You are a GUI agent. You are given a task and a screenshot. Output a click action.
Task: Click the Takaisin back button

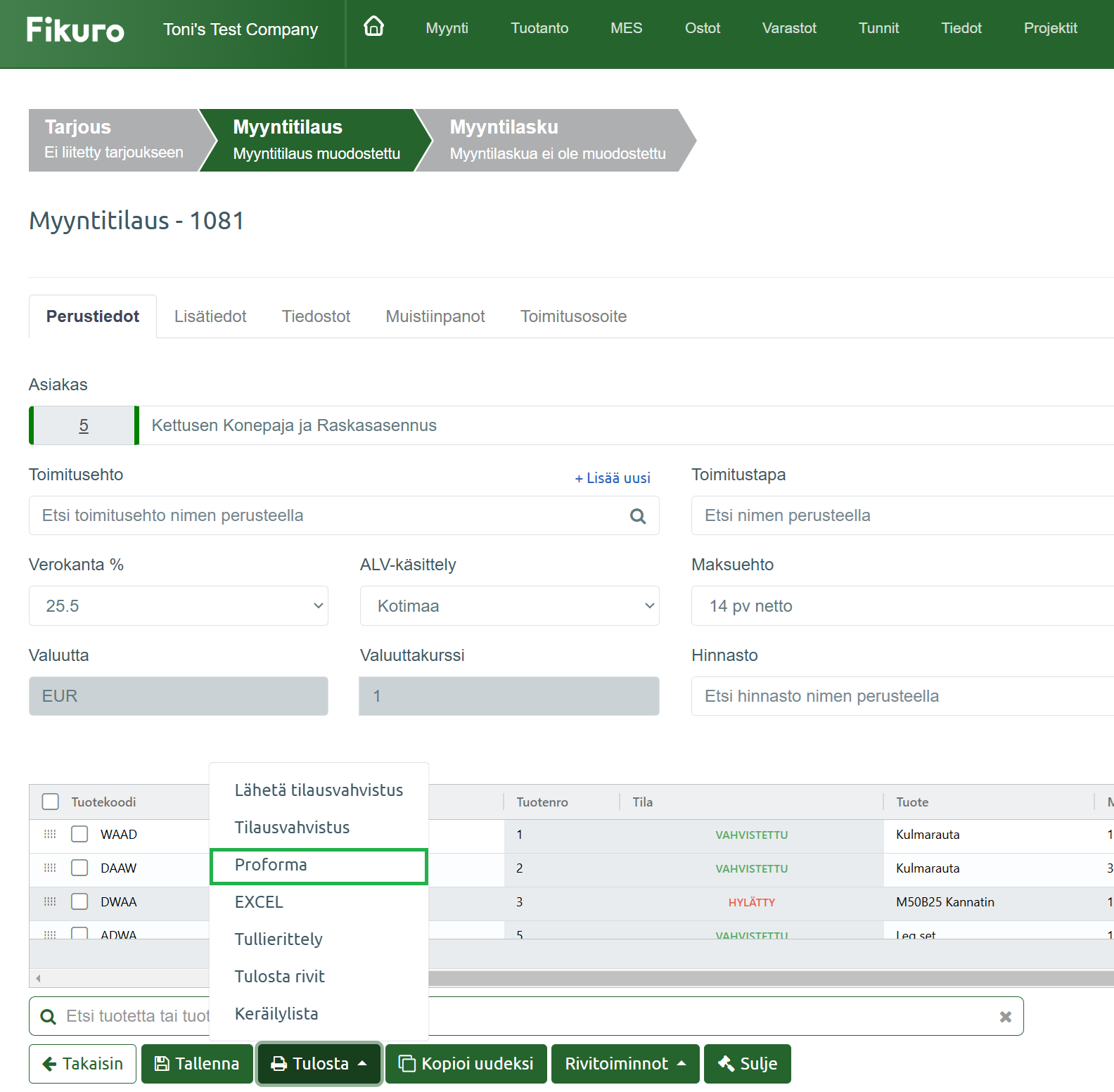tap(82, 1064)
